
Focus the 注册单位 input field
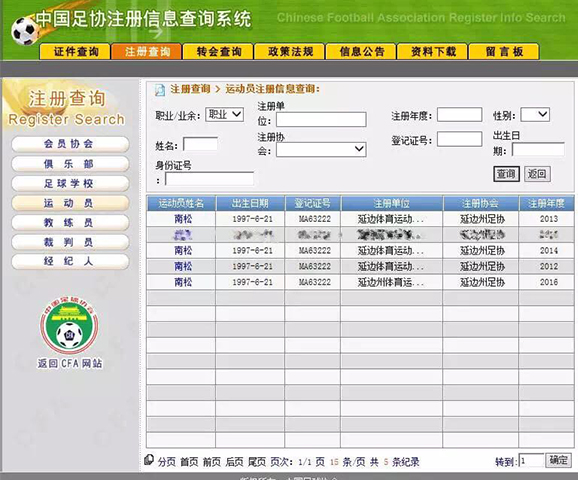point(321,119)
